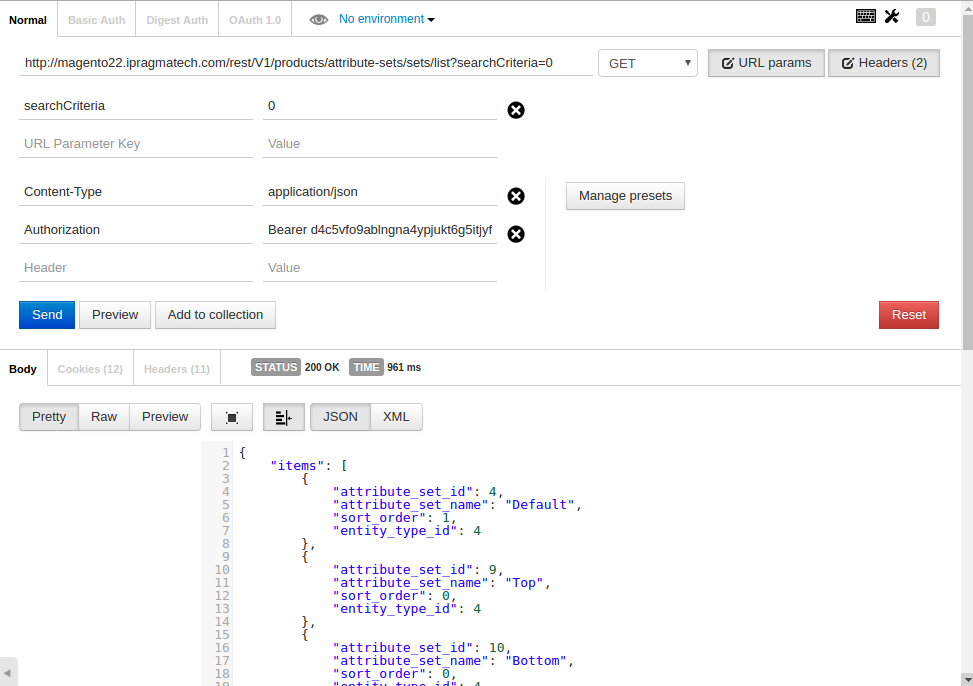
Task: Open the response Headers (11) tab
Action: (176, 369)
